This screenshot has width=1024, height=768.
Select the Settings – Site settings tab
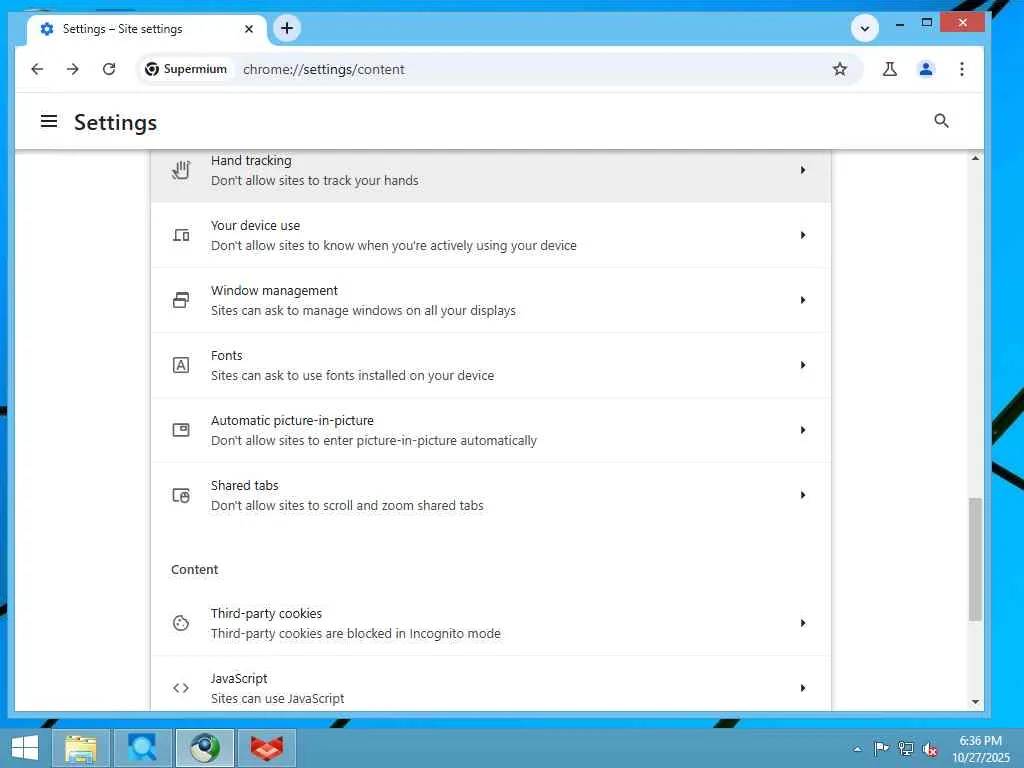pos(146,29)
